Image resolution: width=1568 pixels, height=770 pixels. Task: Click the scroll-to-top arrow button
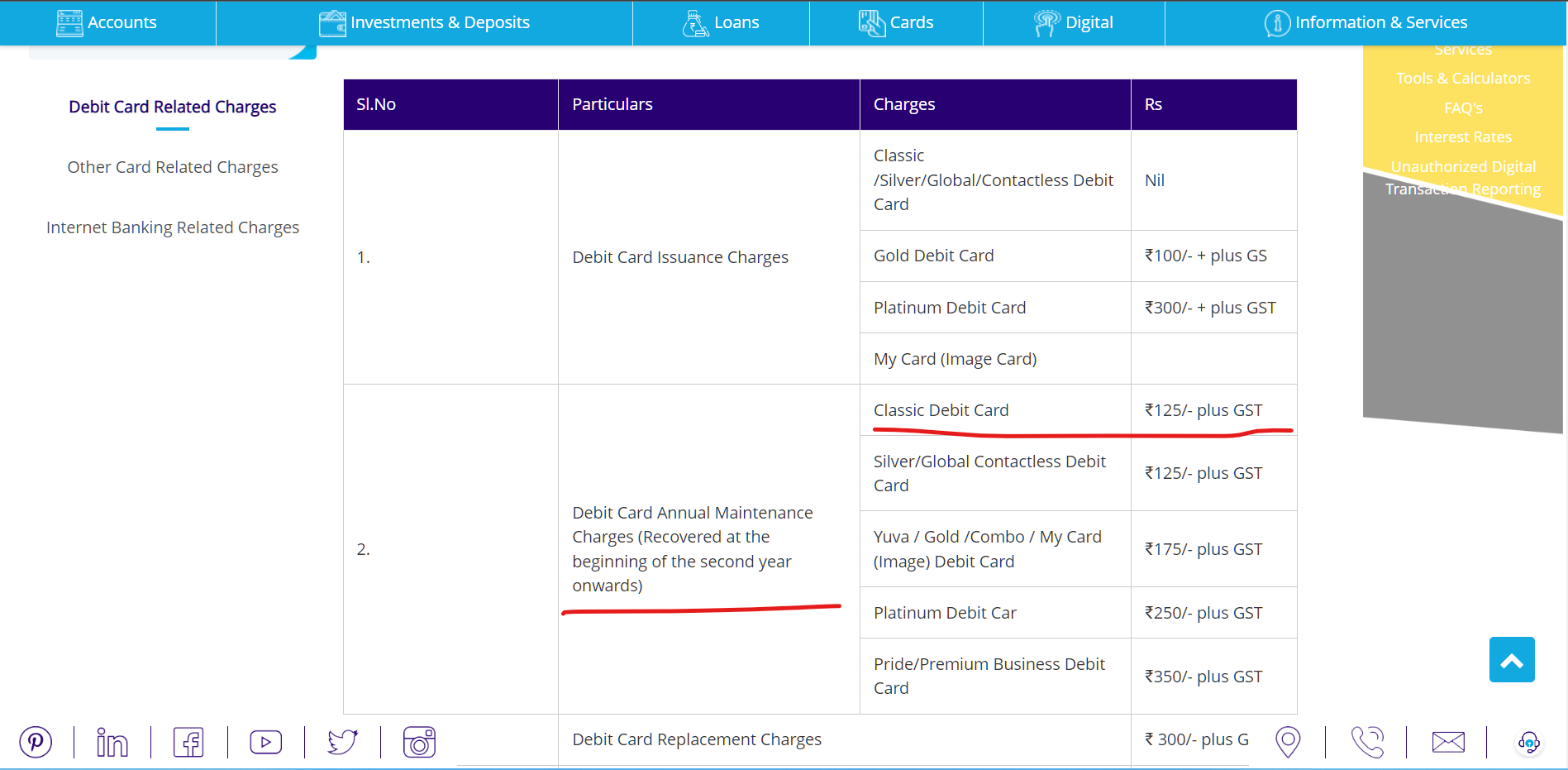point(1512,659)
